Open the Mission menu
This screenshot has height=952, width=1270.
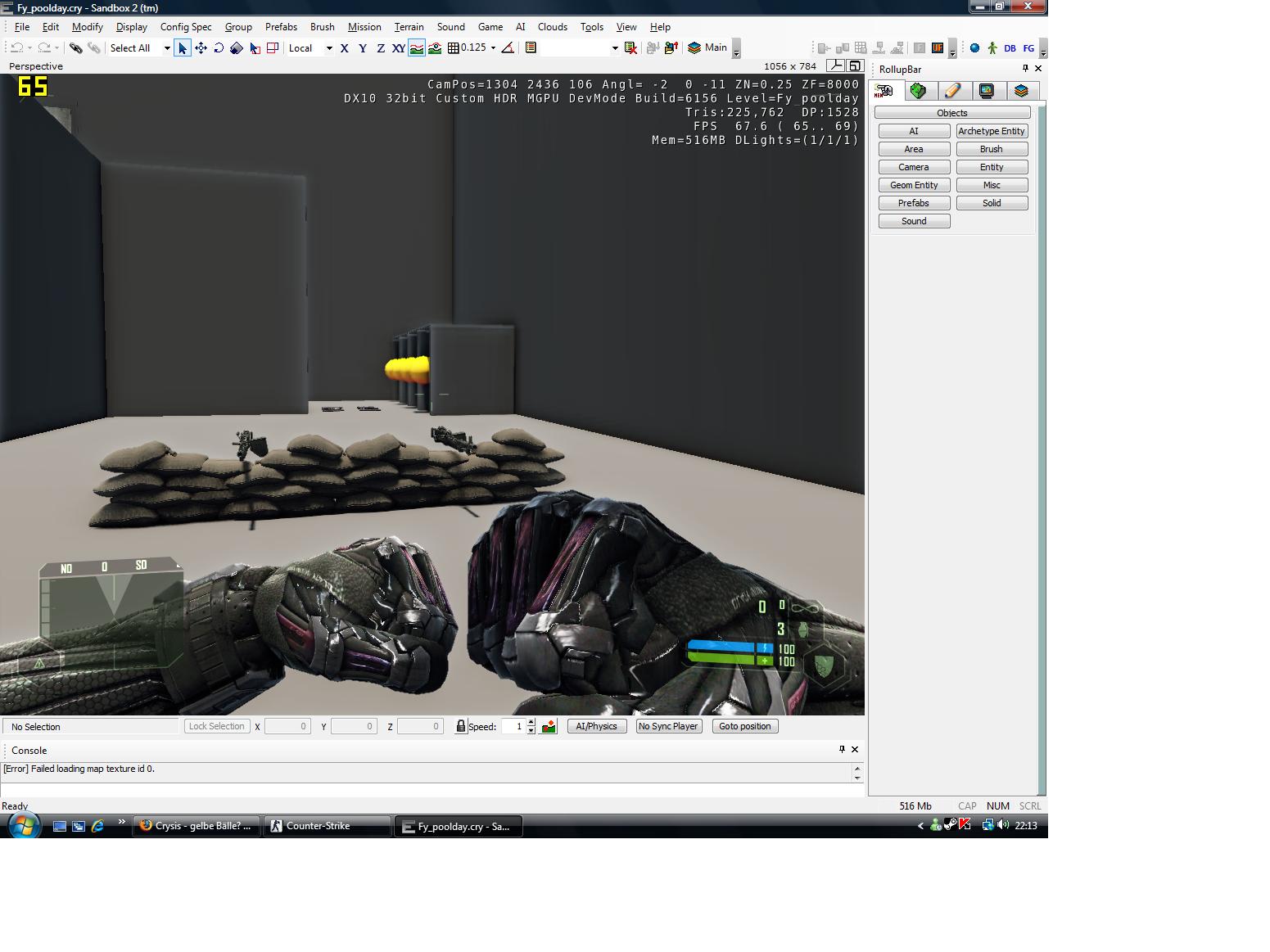coord(364,27)
